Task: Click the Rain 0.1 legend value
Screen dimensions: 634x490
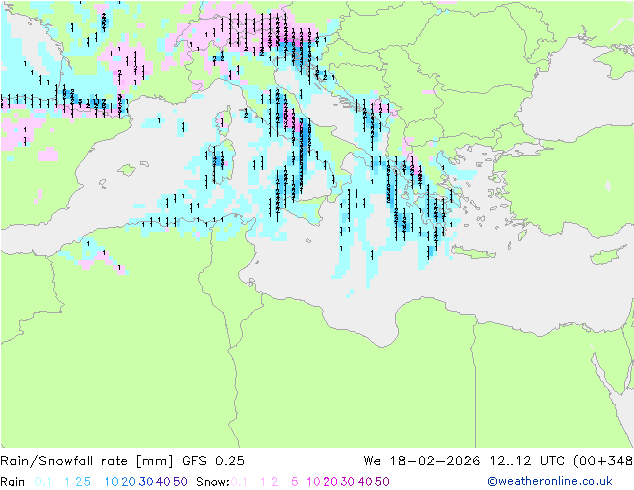Action: click(x=43, y=482)
